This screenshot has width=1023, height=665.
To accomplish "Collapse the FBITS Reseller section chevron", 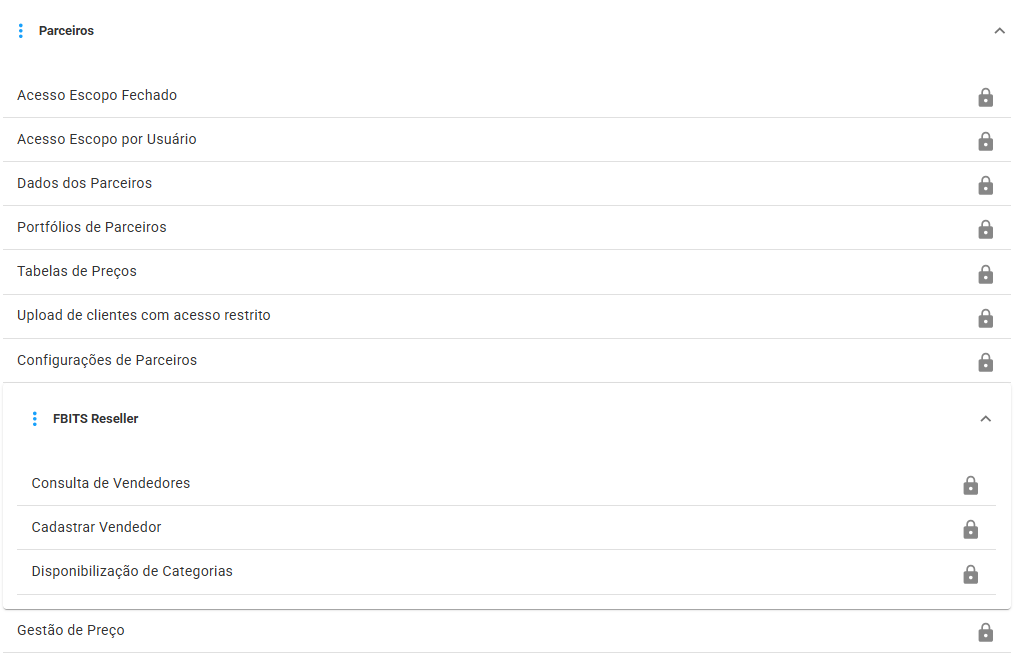I will (x=985, y=418).
